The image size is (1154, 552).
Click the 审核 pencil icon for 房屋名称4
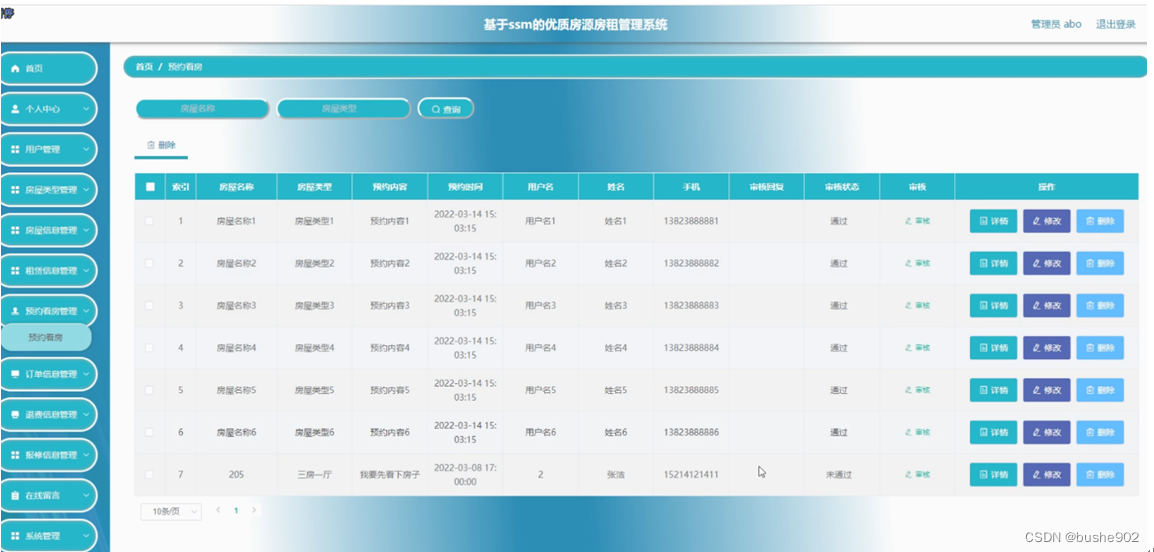[x=908, y=347]
